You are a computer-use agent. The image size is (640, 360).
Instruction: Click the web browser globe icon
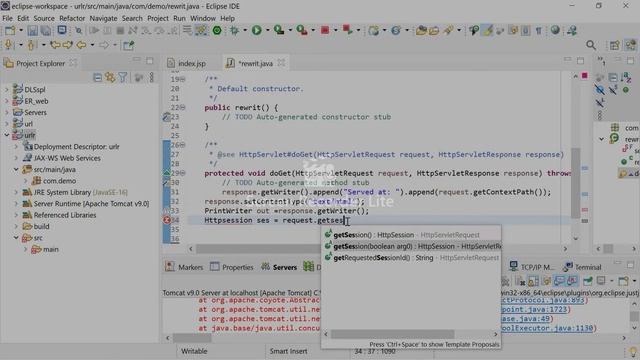(x=555, y=30)
